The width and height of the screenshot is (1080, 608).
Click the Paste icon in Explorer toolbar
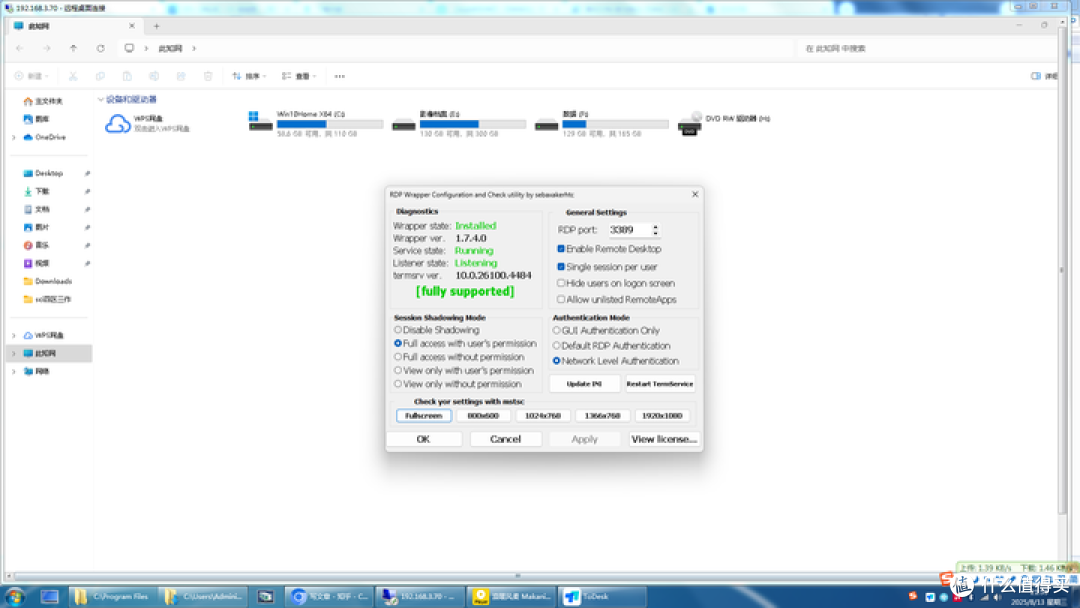click(127, 76)
